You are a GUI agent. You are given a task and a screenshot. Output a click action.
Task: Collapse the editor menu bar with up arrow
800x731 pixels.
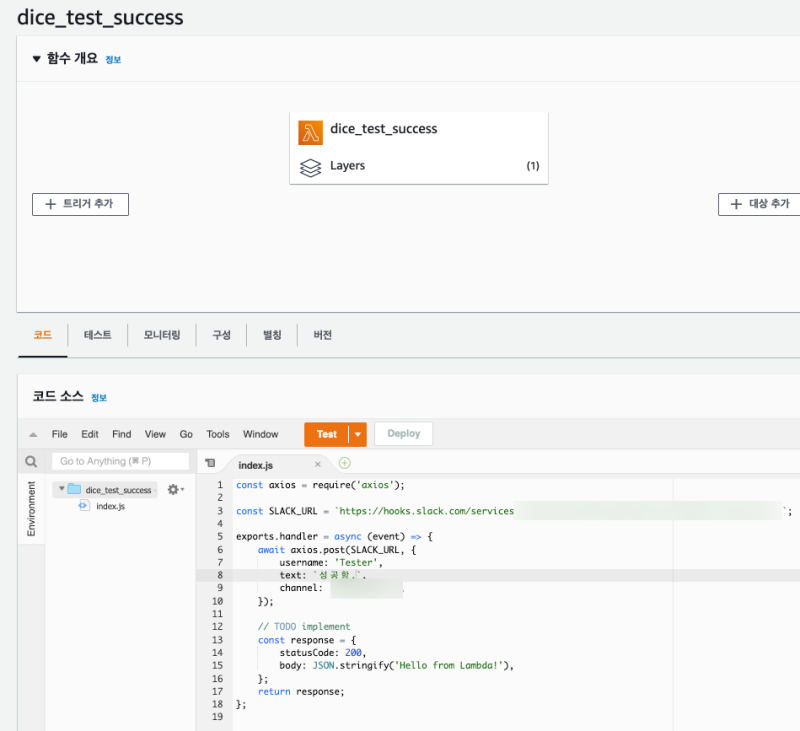coord(33,435)
